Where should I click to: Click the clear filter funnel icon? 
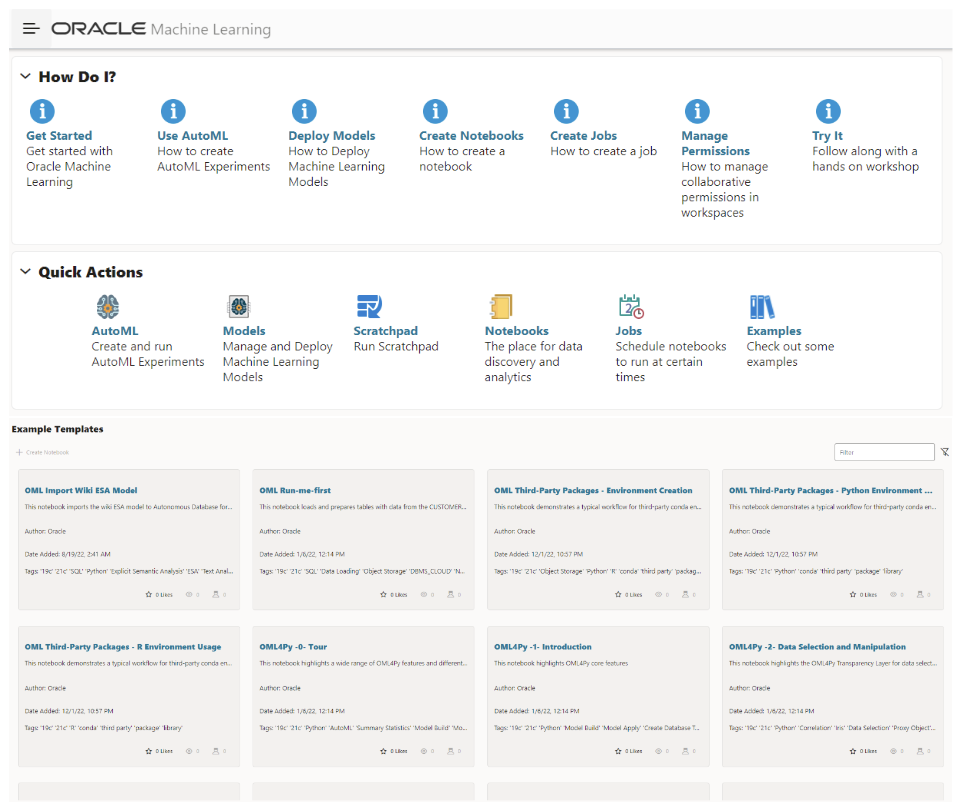click(945, 452)
